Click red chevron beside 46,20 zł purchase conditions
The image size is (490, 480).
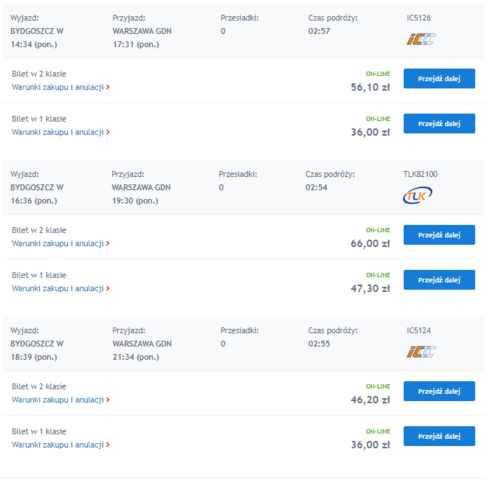pyautogui.click(x=108, y=400)
